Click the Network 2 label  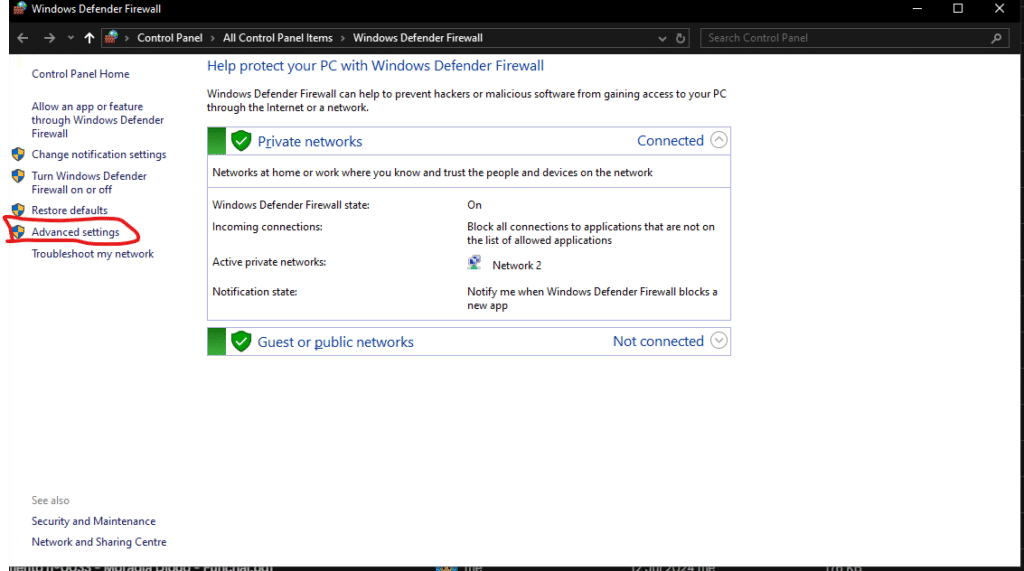point(517,265)
